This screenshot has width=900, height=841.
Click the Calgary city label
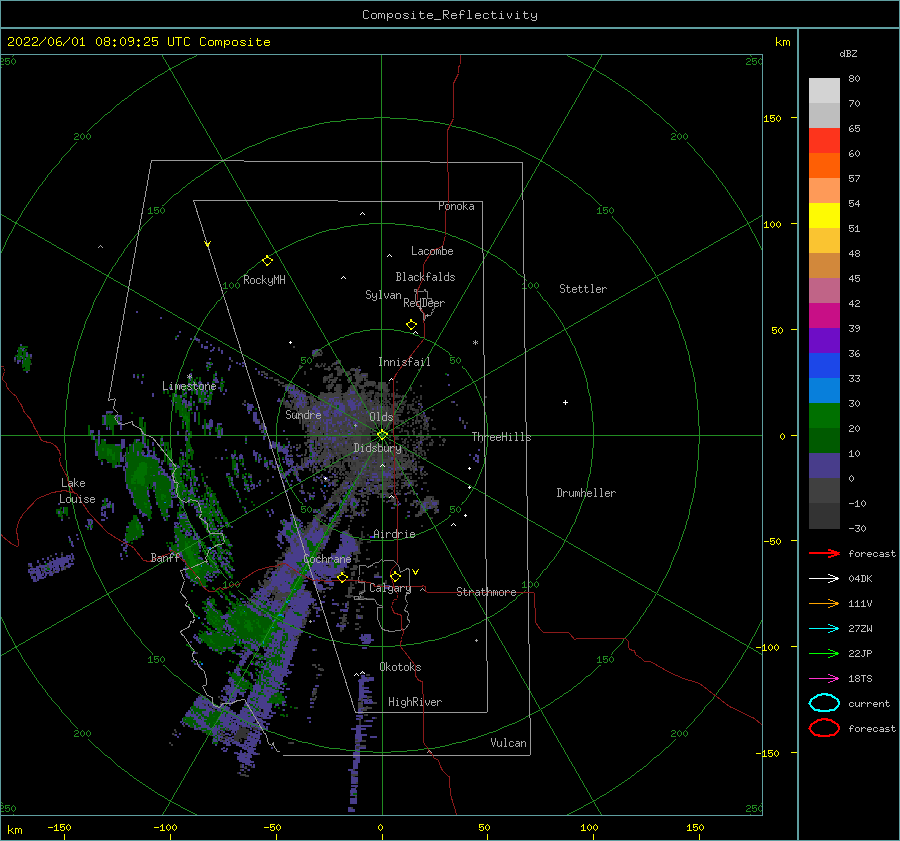pos(390,588)
